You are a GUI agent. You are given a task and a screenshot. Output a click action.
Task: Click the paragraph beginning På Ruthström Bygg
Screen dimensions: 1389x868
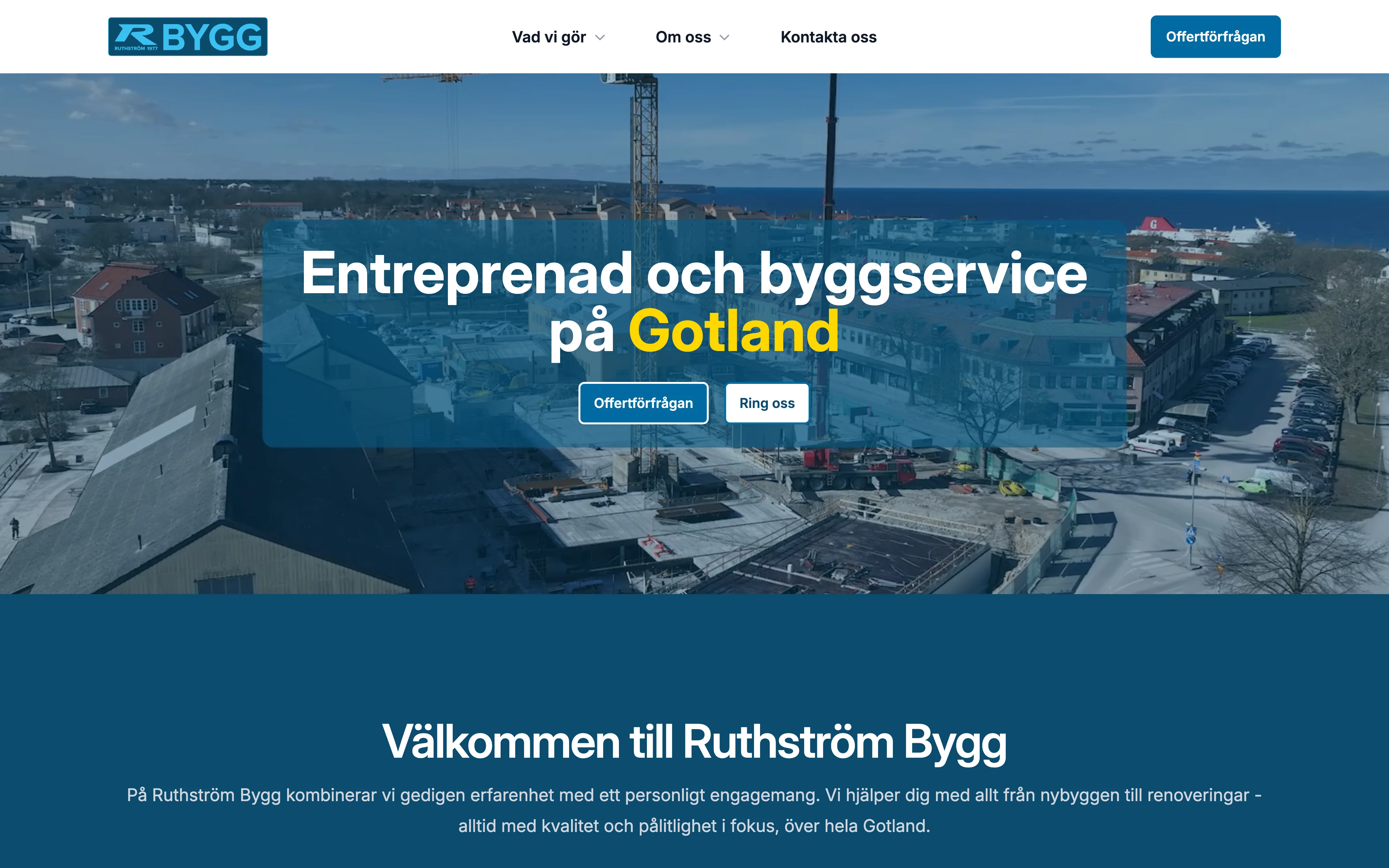point(694,810)
